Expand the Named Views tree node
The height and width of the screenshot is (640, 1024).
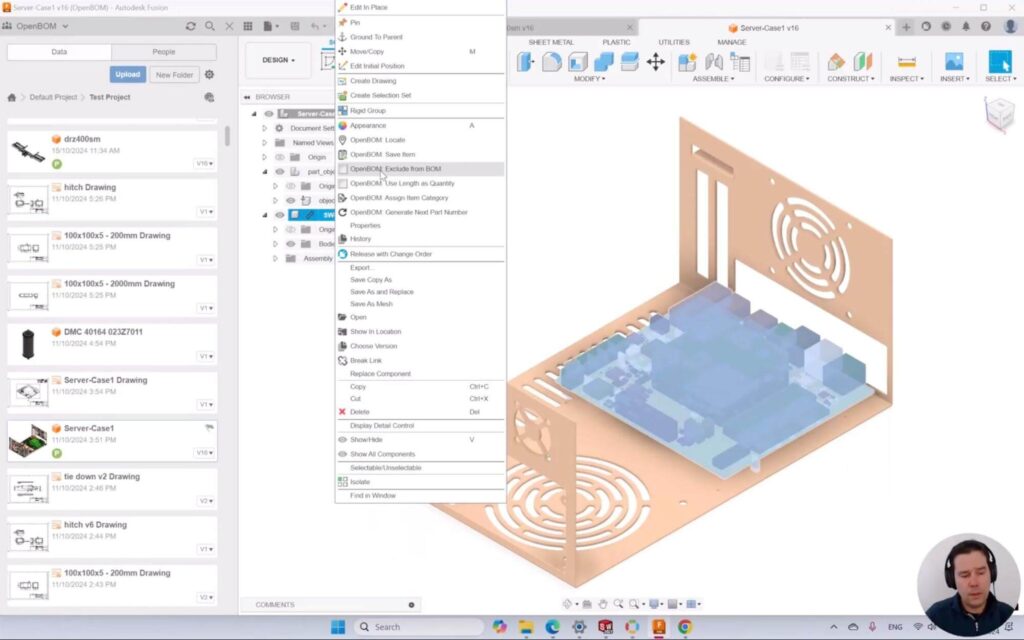tap(264, 142)
